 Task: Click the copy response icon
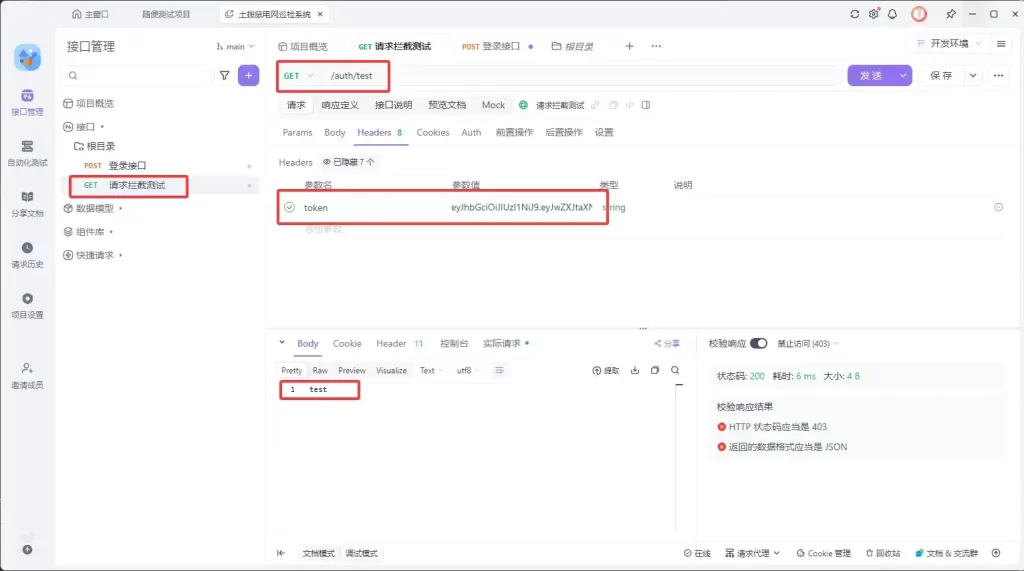coord(655,370)
